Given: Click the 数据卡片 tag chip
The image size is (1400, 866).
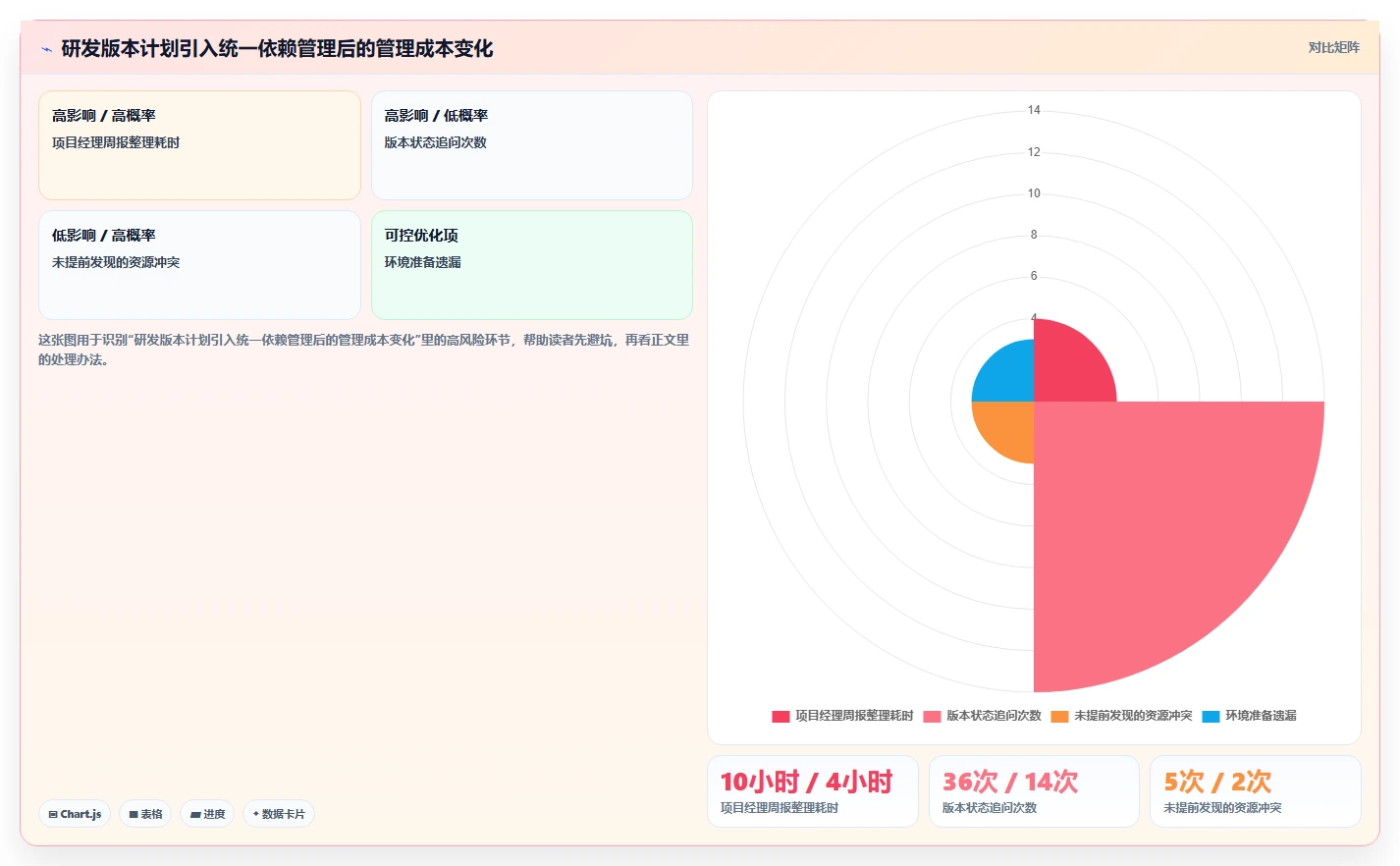Looking at the screenshot, I should point(279,814).
